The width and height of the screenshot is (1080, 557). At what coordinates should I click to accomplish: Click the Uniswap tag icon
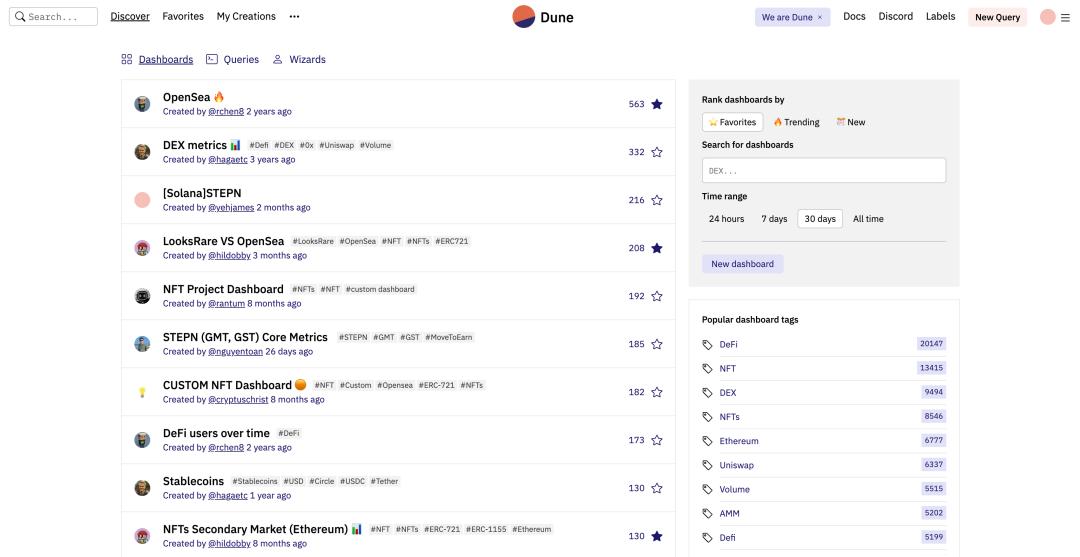coord(708,465)
